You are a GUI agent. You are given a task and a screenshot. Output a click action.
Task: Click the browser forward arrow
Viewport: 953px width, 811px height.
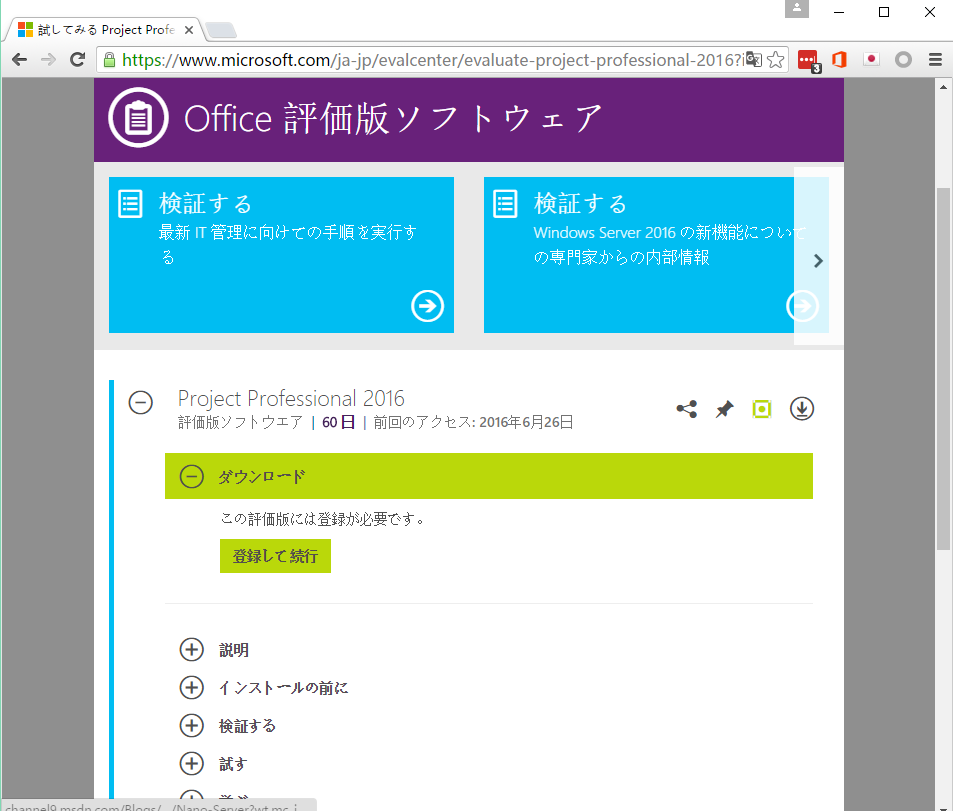click(x=48, y=60)
